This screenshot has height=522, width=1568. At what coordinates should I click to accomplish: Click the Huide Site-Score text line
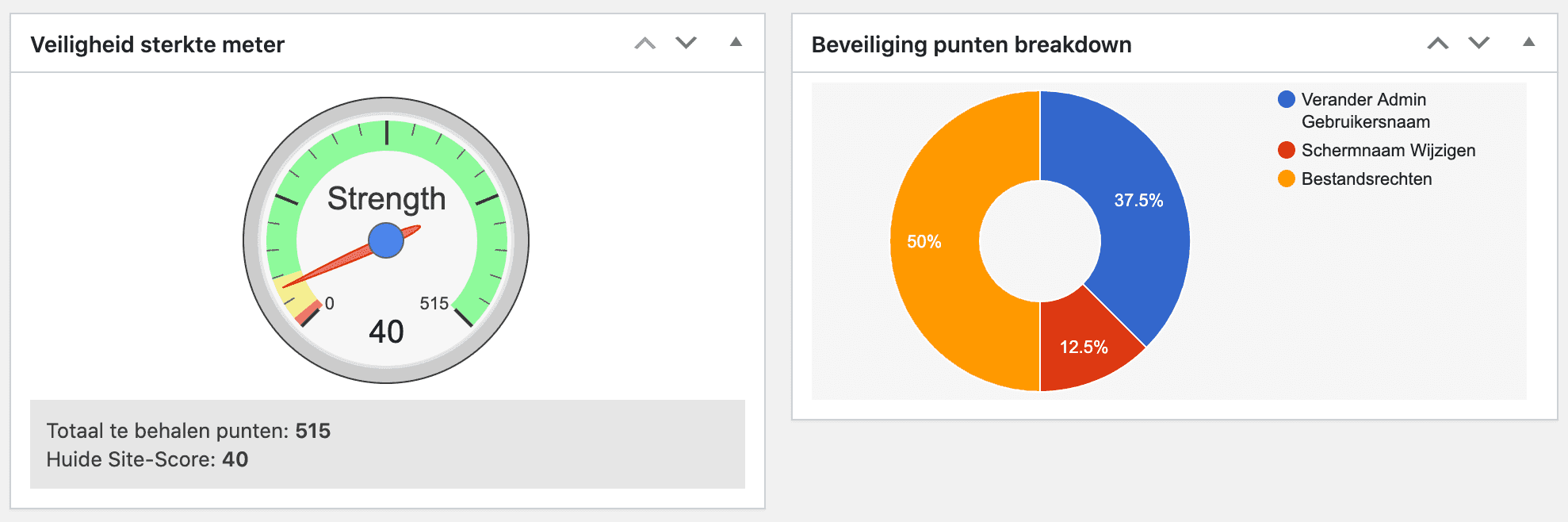pos(147,459)
